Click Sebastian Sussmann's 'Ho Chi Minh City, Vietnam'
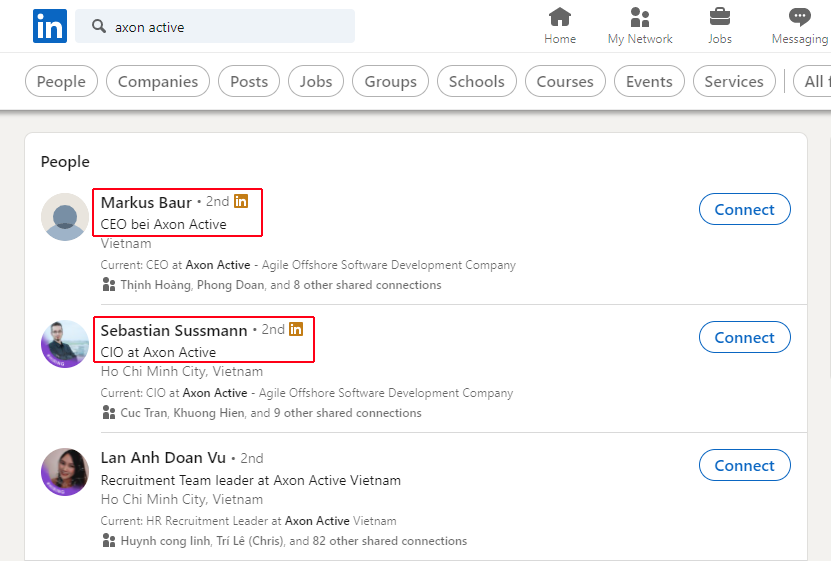 coord(182,371)
